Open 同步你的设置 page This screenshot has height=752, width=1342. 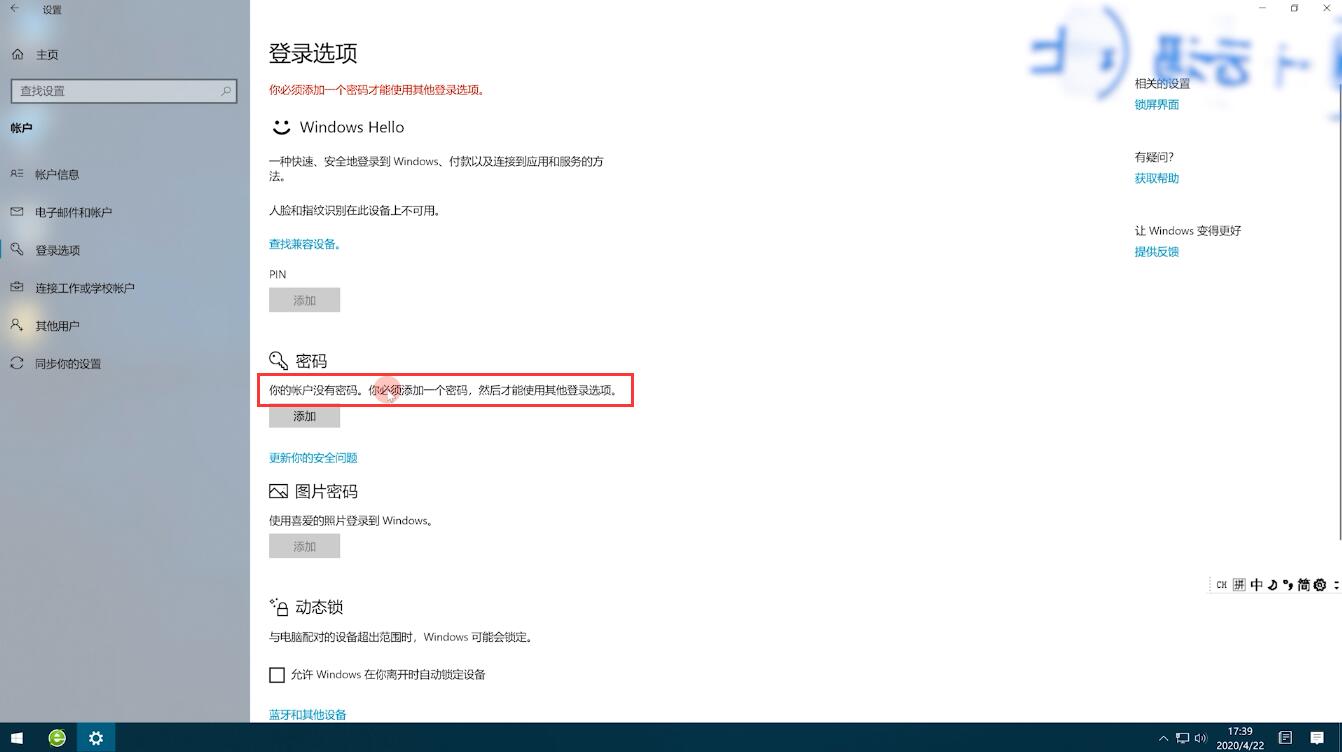click(68, 364)
